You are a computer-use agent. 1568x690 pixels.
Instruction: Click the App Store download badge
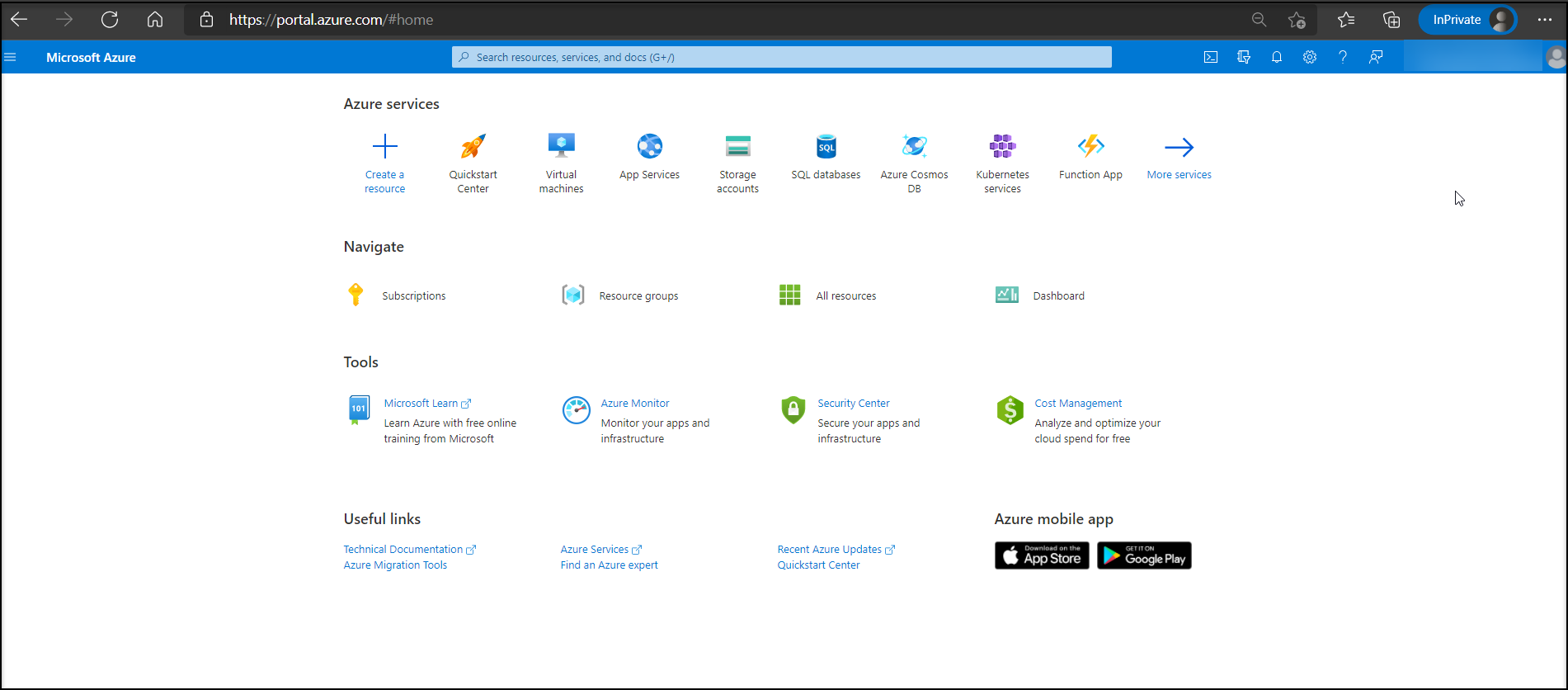[x=1042, y=555]
